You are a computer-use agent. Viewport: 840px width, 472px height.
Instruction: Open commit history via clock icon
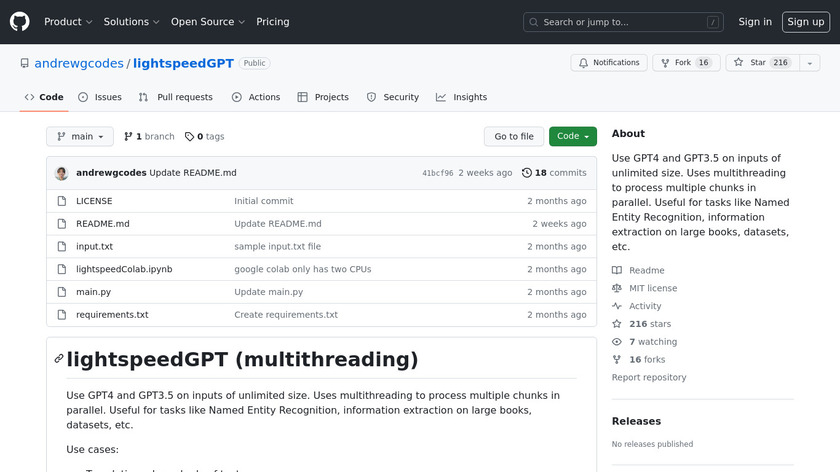click(x=527, y=173)
